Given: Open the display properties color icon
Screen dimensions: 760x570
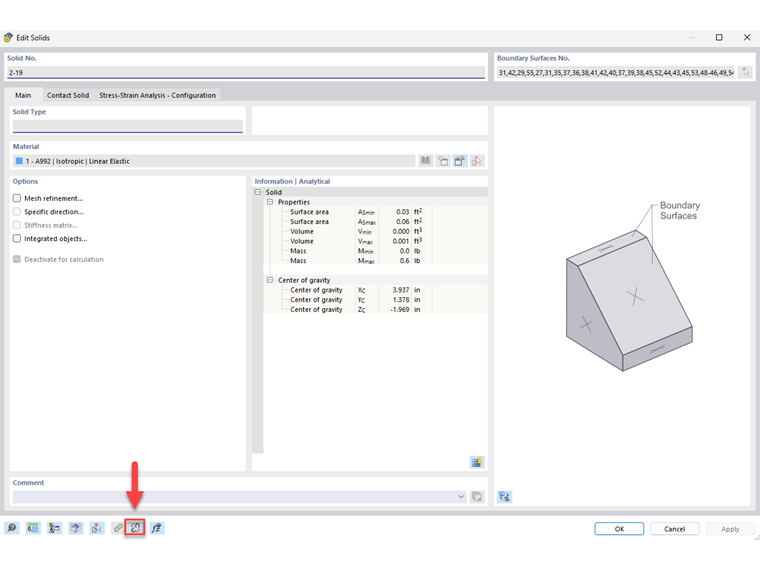Looking at the screenshot, I should 54,528.
